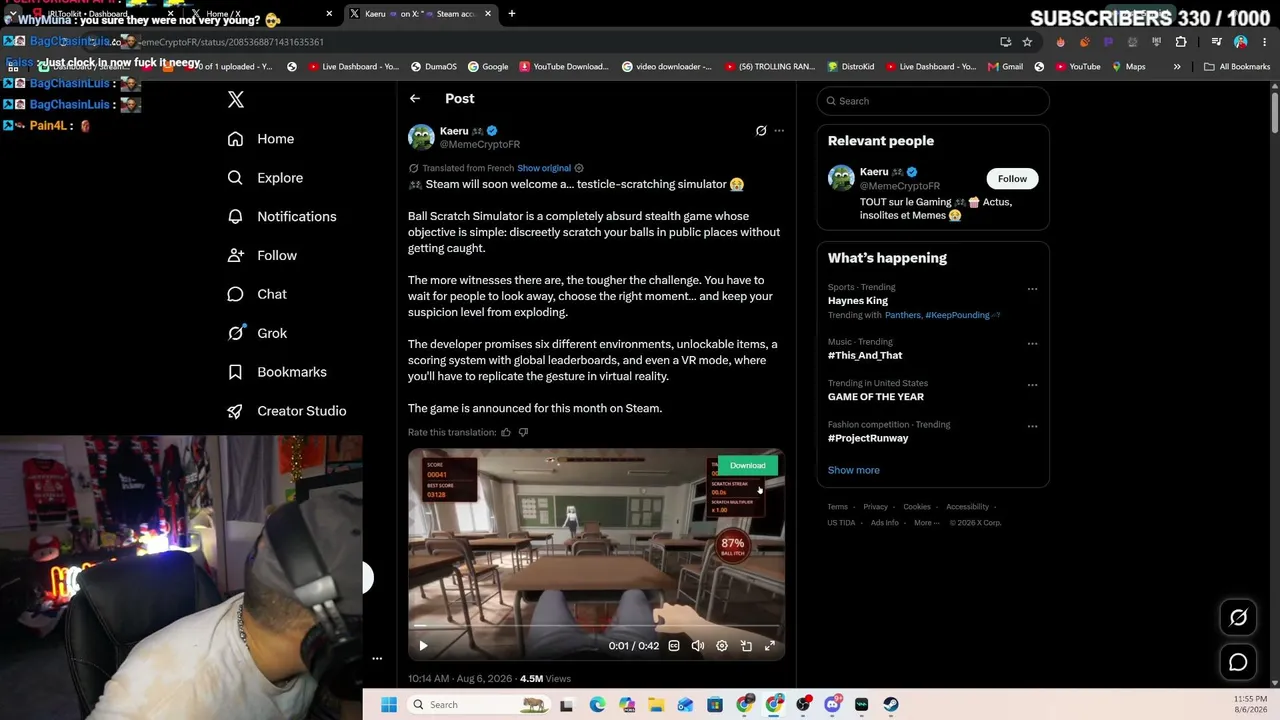Open the video settings gear

point(722,646)
